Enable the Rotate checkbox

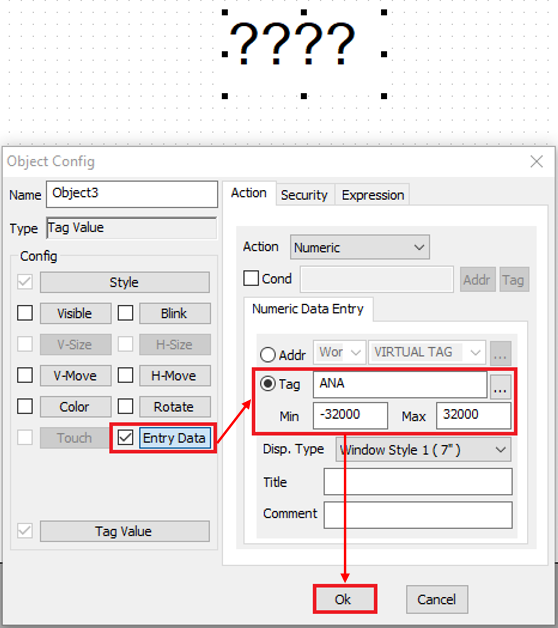(125, 406)
